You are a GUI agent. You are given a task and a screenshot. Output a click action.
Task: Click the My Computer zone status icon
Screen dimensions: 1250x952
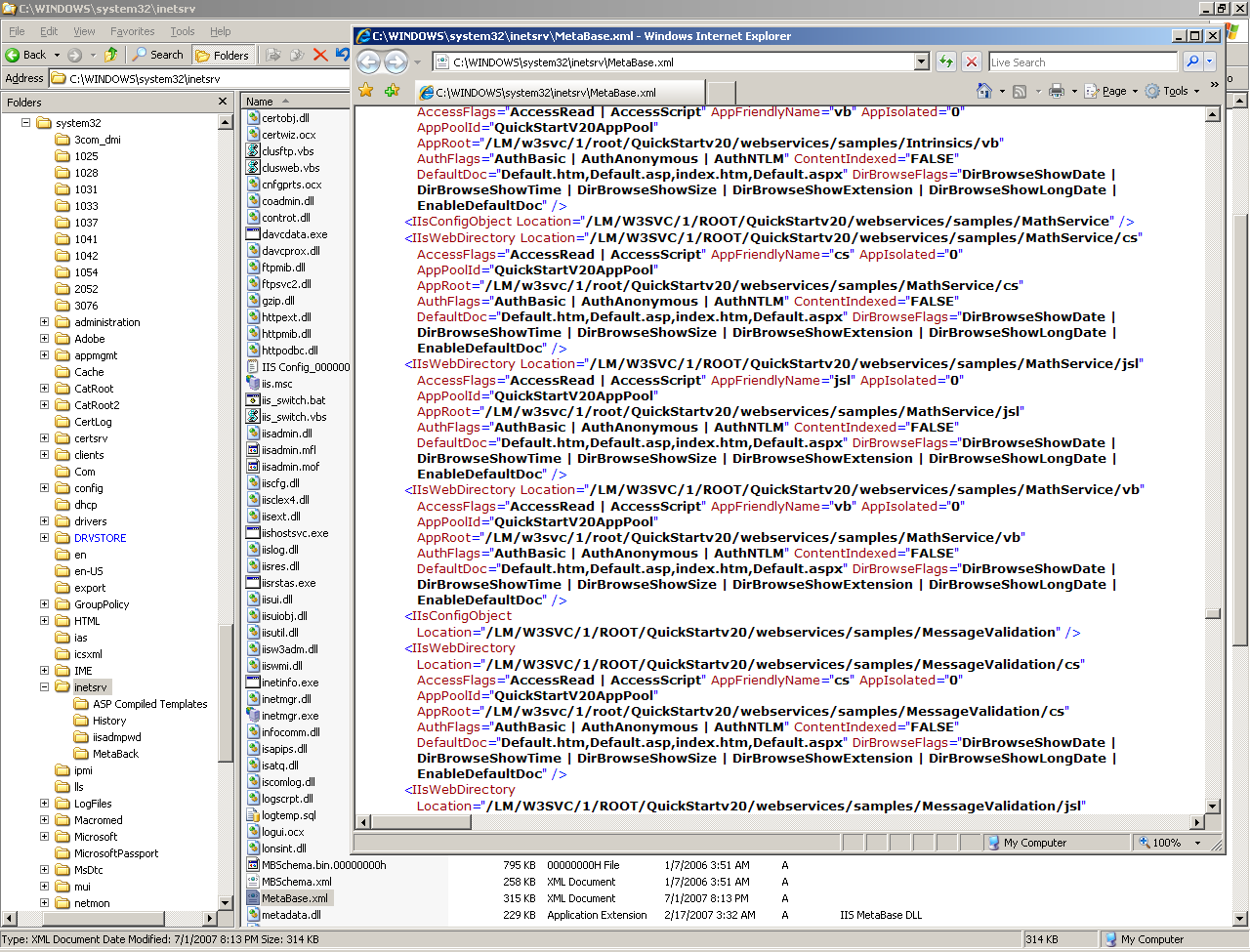pos(994,843)
